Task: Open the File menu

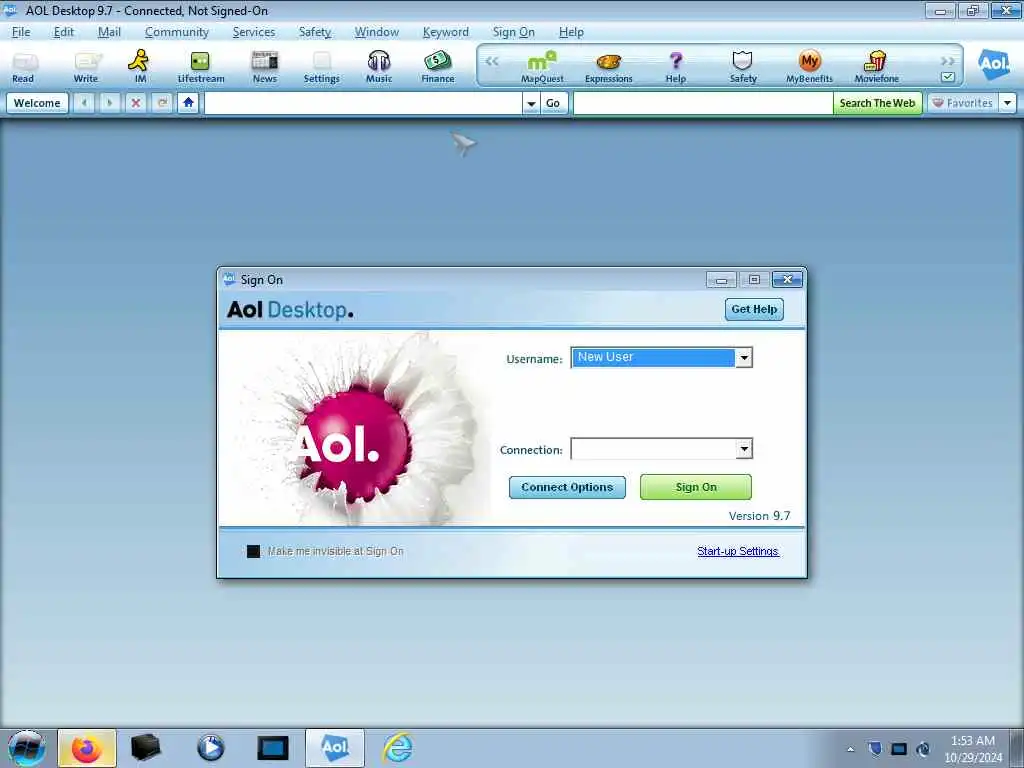Action: [21, 32]
